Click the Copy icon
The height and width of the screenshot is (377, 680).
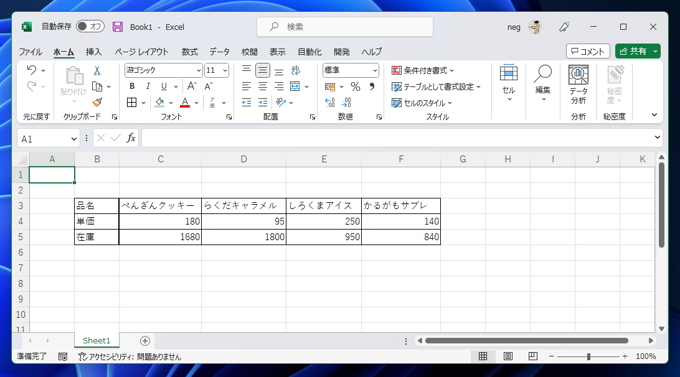[x=97, y=87]
